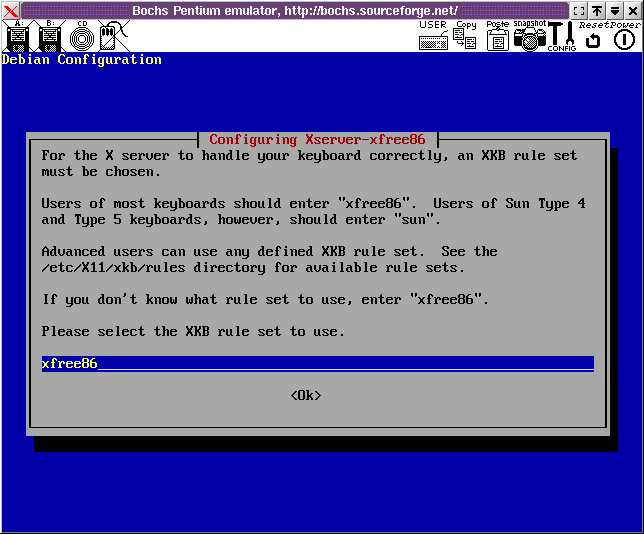Click the USER keyboard shortcut icon
This screenshot has height=534, width=644.
click(x=433, y=37)
